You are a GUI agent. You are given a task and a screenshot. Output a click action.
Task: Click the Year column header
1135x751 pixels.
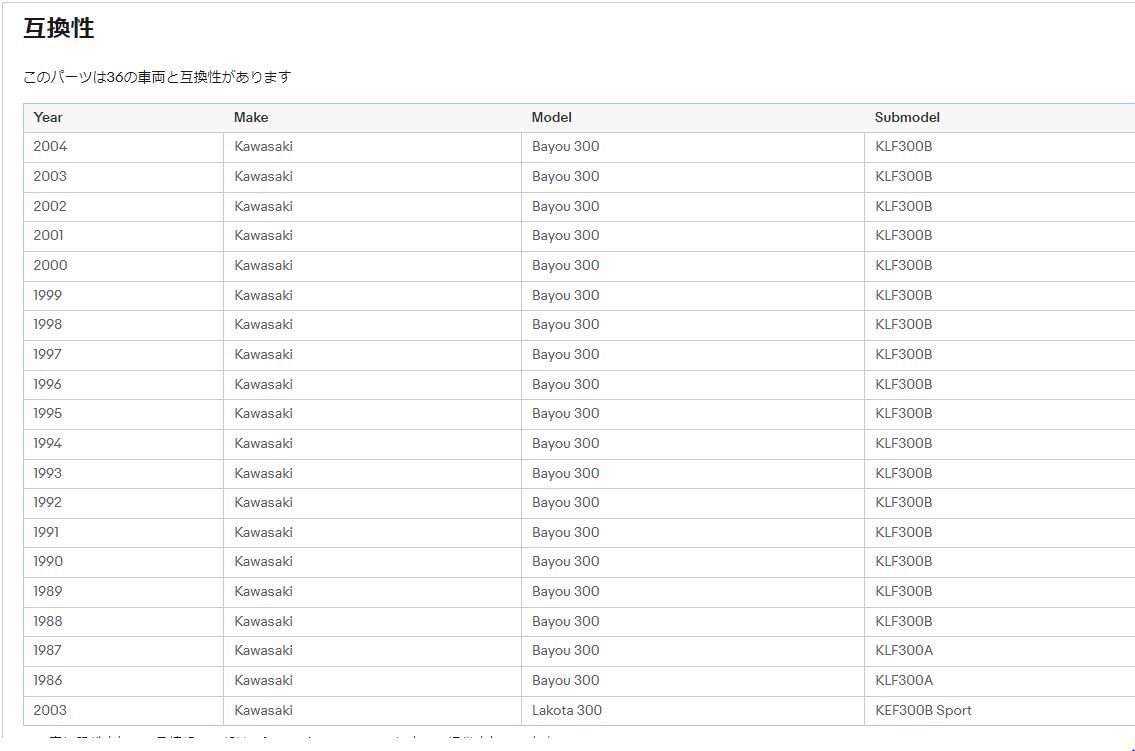coord(48,117)
